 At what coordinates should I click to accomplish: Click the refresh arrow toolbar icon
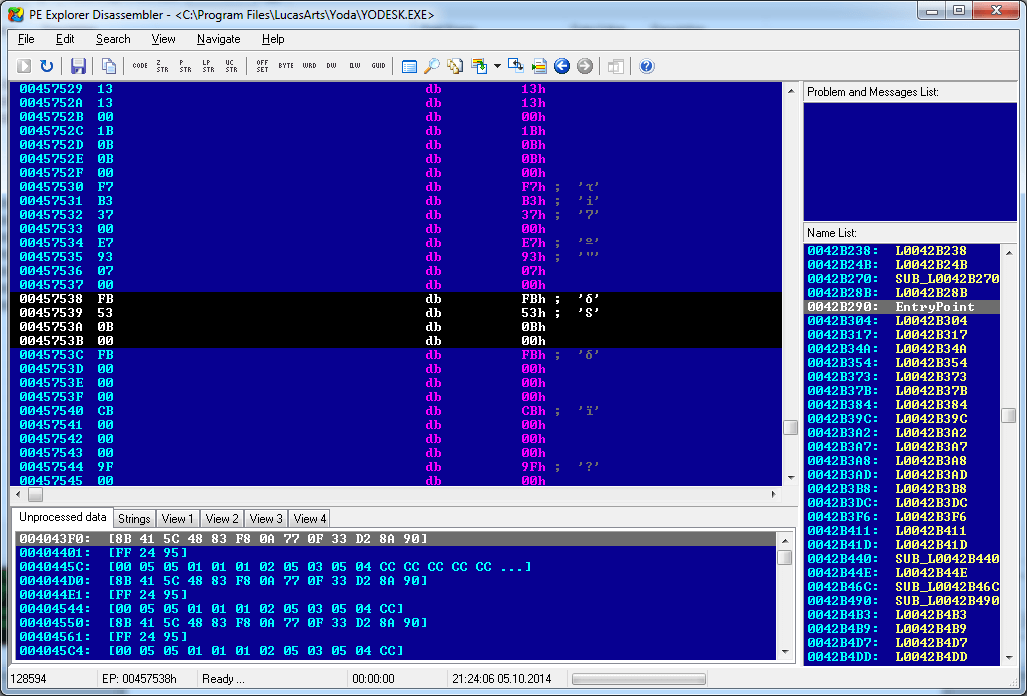[47, 66]
